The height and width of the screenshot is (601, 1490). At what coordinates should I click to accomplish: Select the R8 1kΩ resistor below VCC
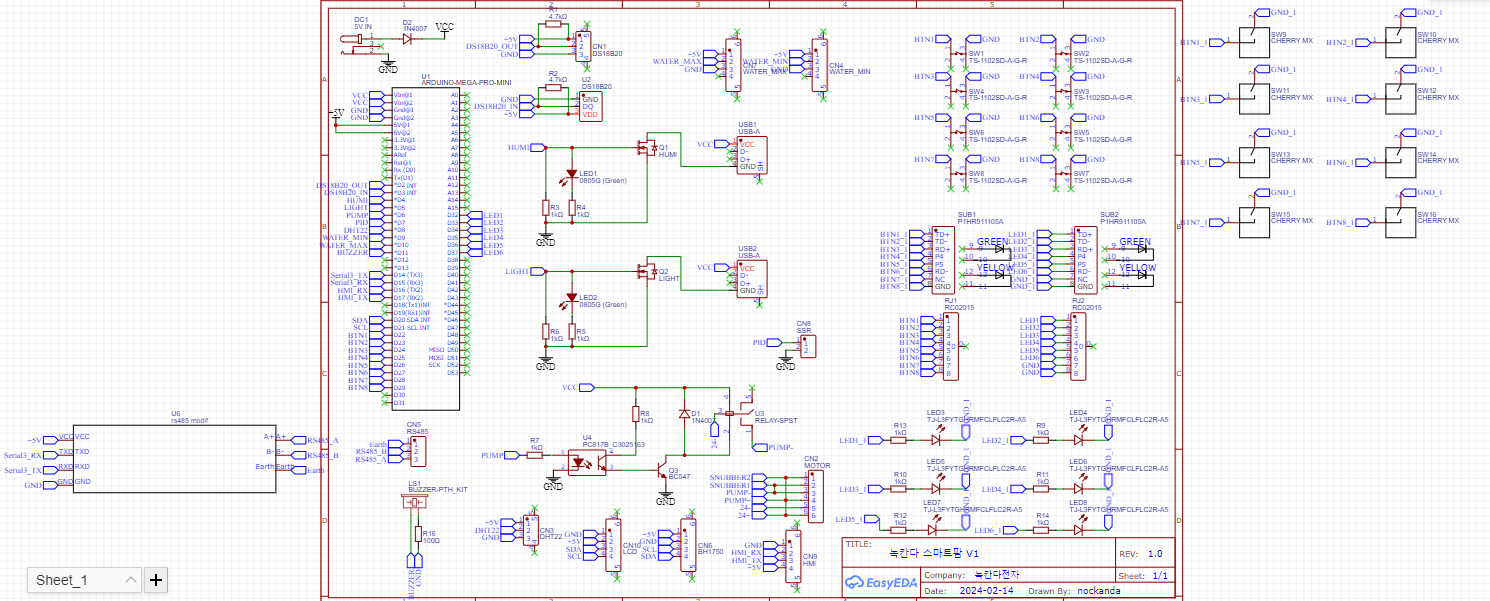pos(635,414)
